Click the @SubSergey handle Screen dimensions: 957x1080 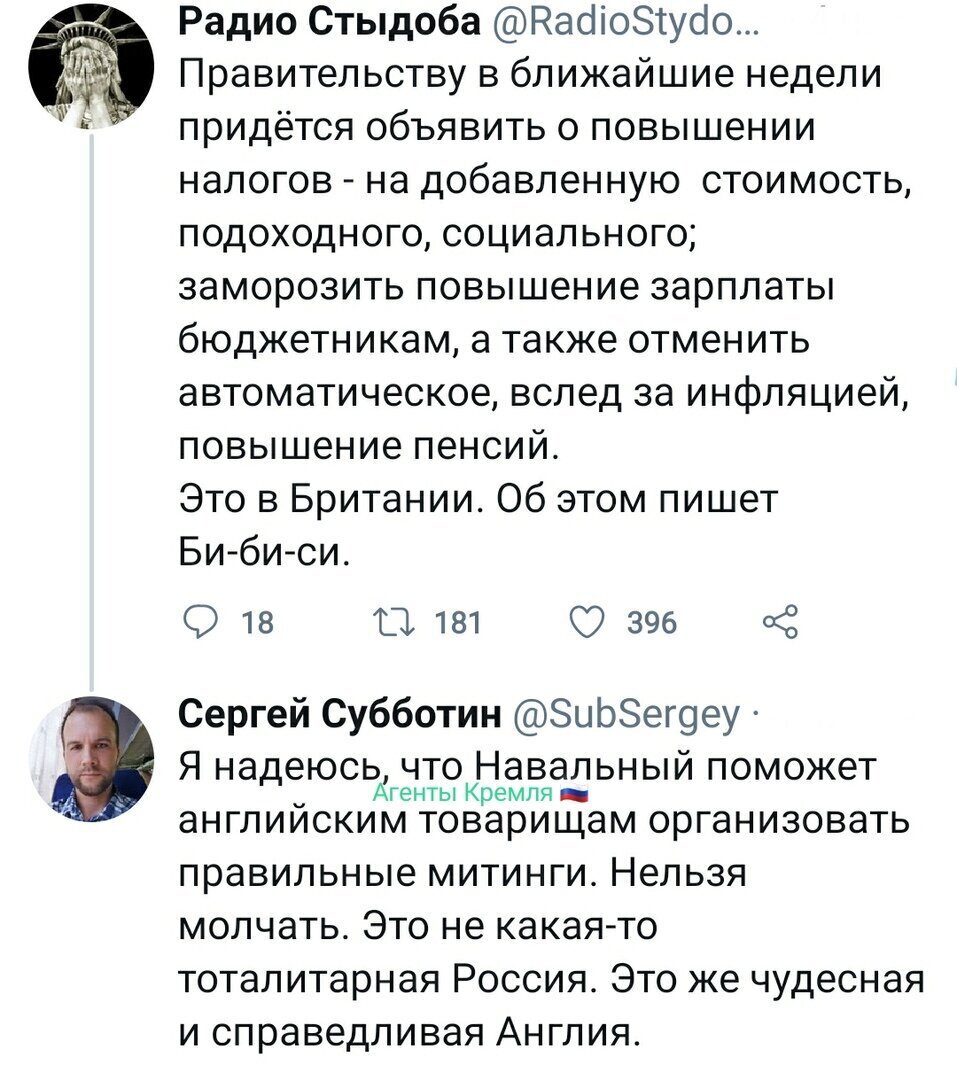(626, 715)
